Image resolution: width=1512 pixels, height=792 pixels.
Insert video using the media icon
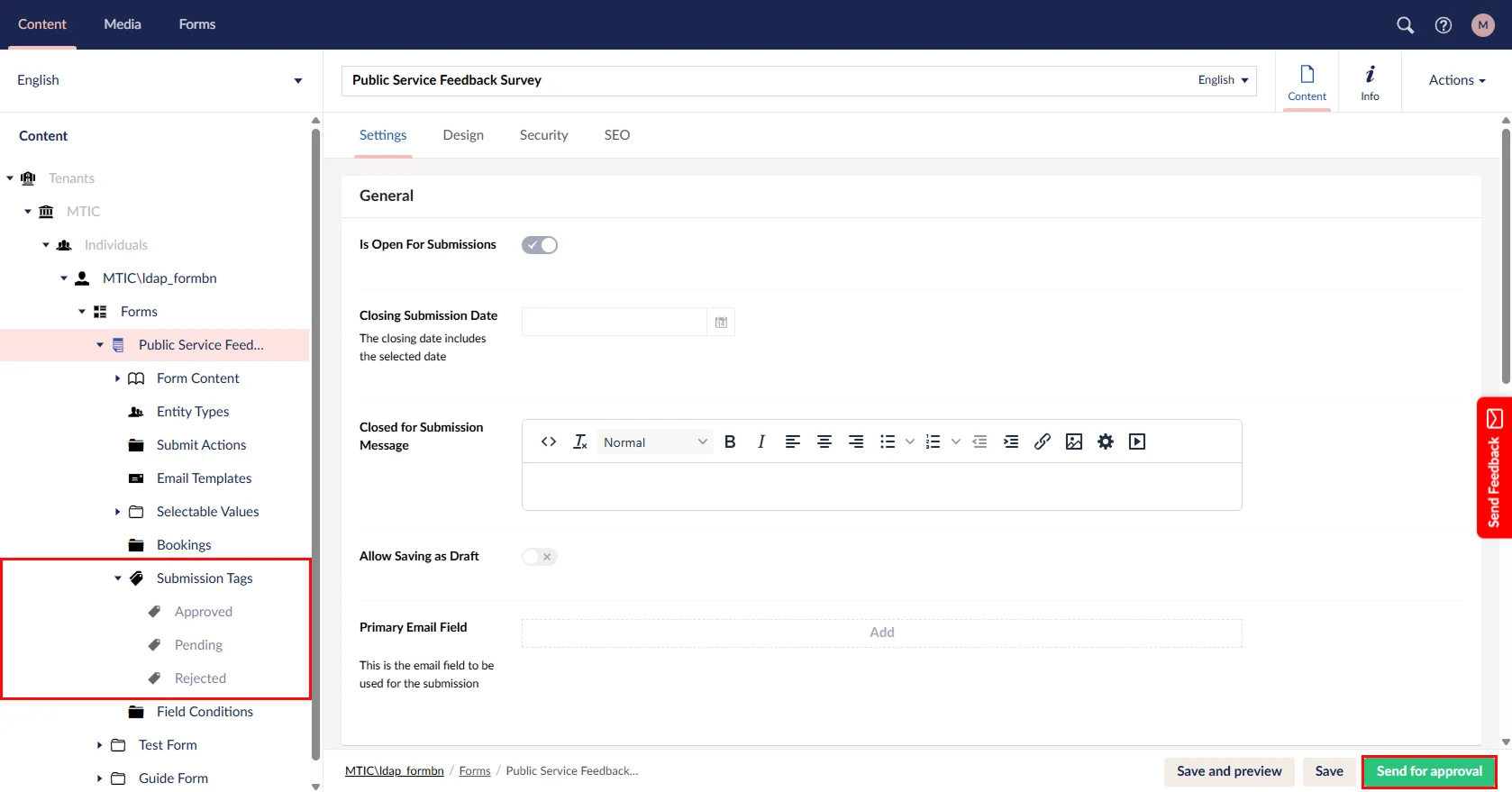coord(1137,442)
